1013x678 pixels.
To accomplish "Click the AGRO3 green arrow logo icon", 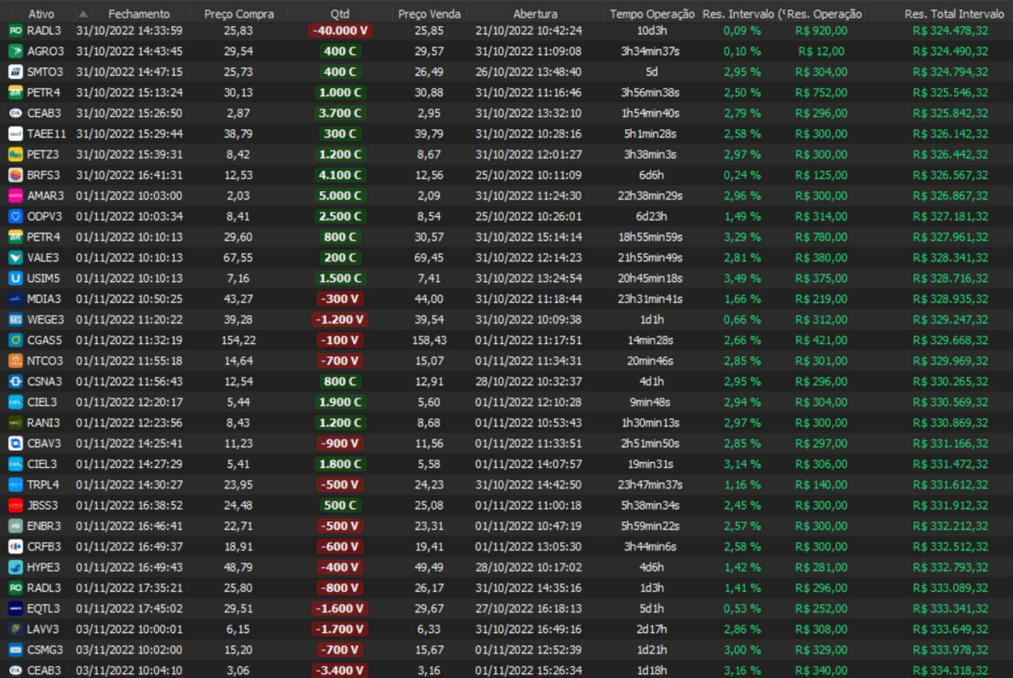I will coord(15,51).
